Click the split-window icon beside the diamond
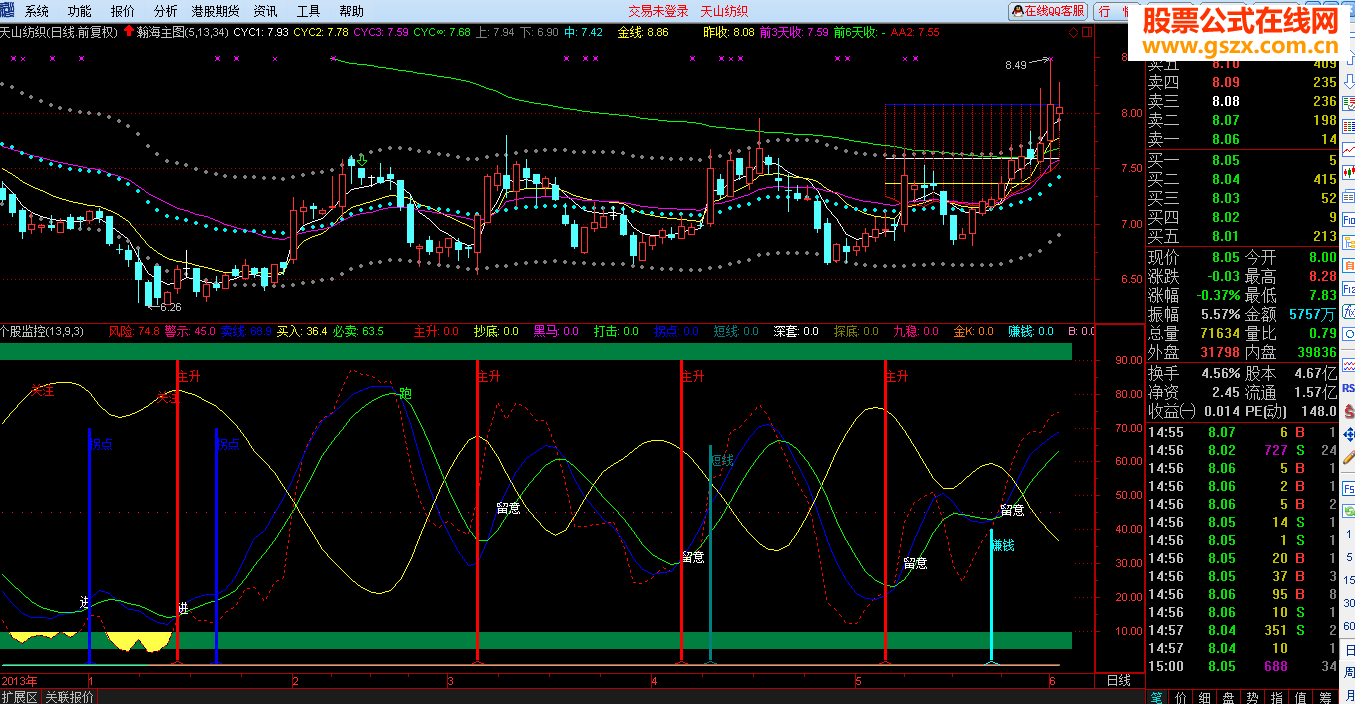1355x704 pixels. coord(1087,32)
